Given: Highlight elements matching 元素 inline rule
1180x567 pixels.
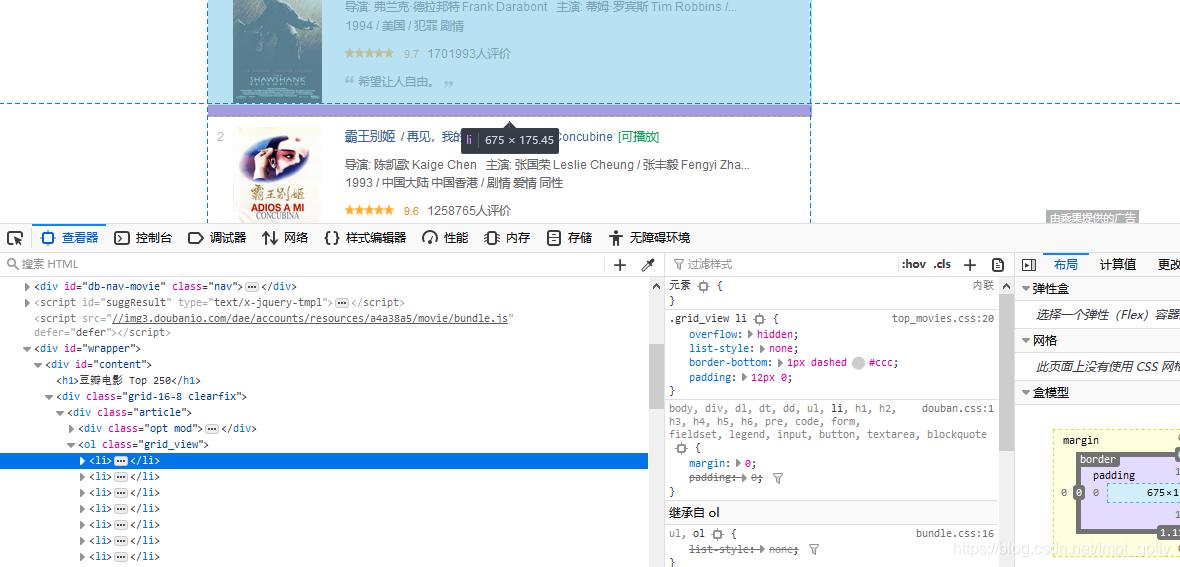Looking at the screenshot, I should tap(704, 286).
